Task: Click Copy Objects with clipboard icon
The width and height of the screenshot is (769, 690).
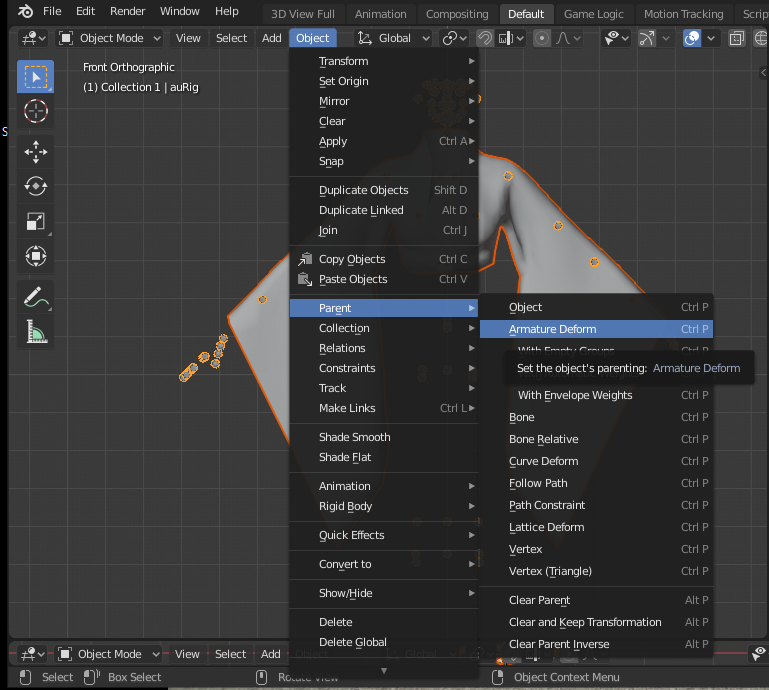Action: [x=384, y=259]
